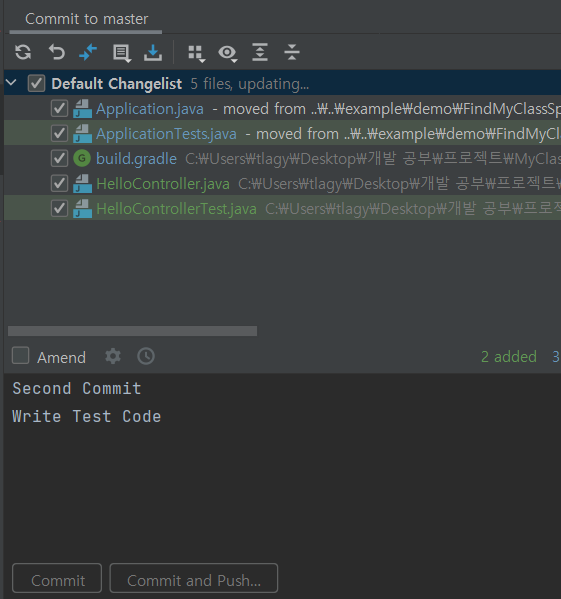The height and width of the screenshot is (599, 561).
Task: Click the 2 added status text
Action: (x=509, y=357)
